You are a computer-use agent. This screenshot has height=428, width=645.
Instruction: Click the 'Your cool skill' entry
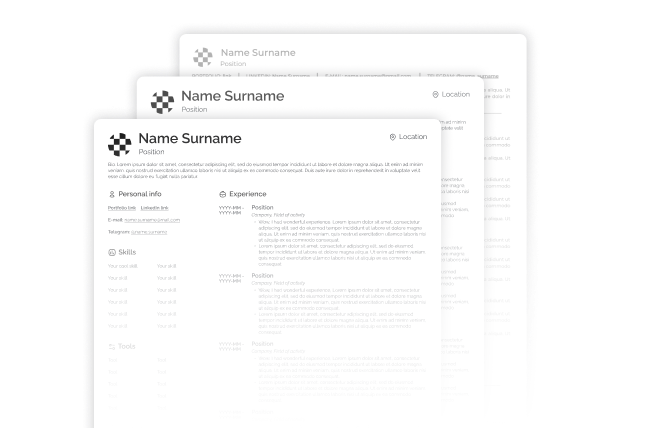pyautogui.click(x=123, y=266)
